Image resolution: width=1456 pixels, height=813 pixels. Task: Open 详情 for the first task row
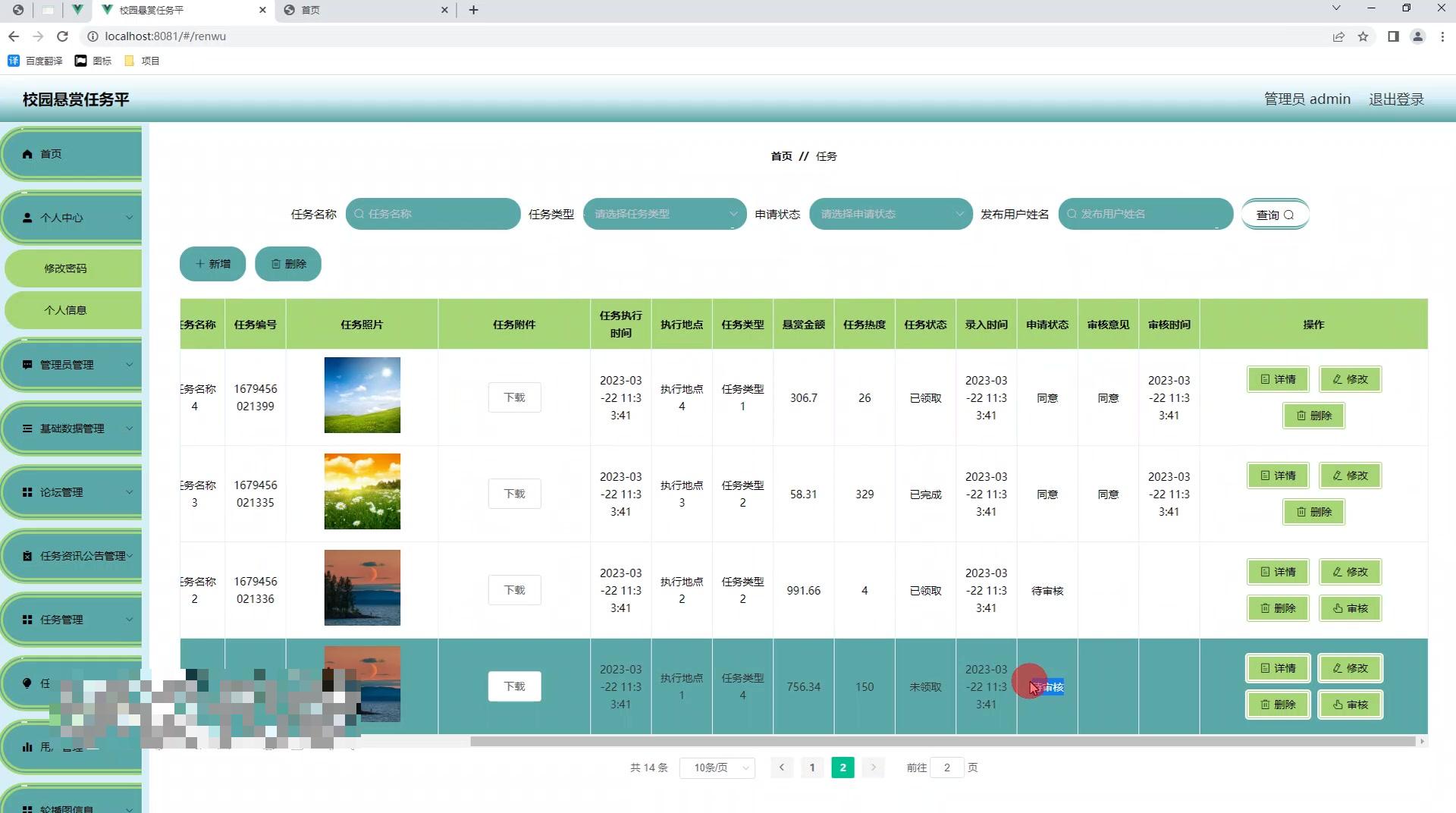(x=1277, y=379)
